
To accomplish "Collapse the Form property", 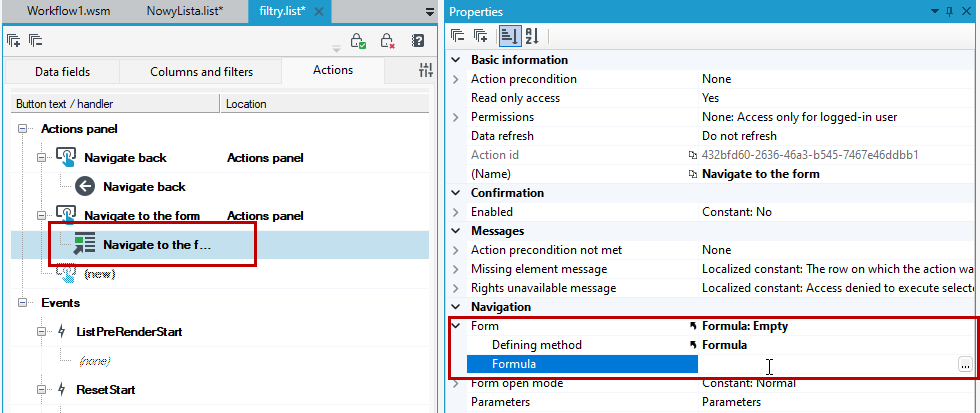I will (x=456, y=326).
